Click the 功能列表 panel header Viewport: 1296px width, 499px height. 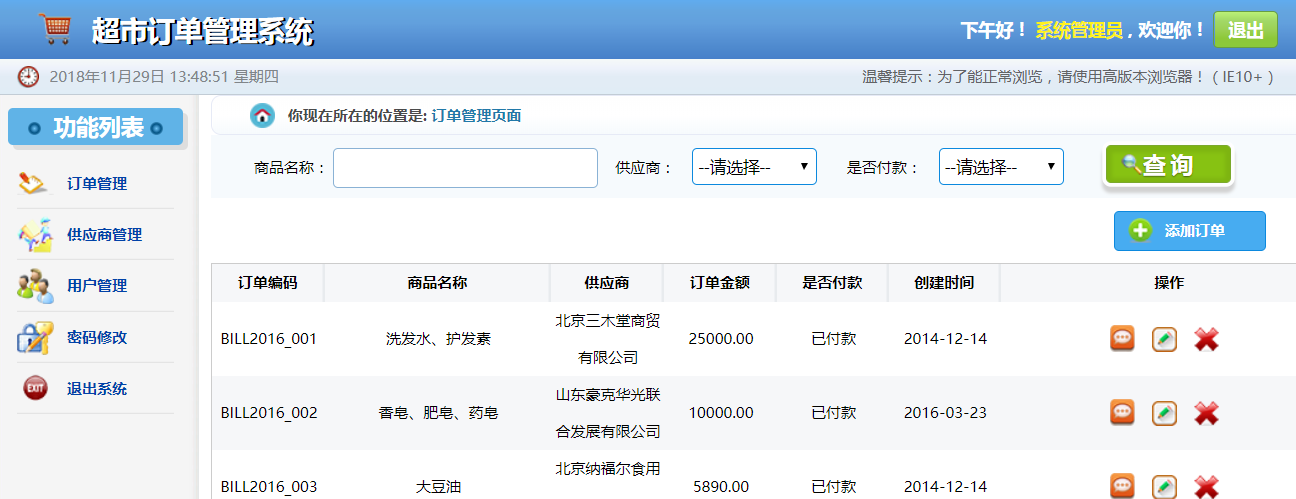[96, 127]
